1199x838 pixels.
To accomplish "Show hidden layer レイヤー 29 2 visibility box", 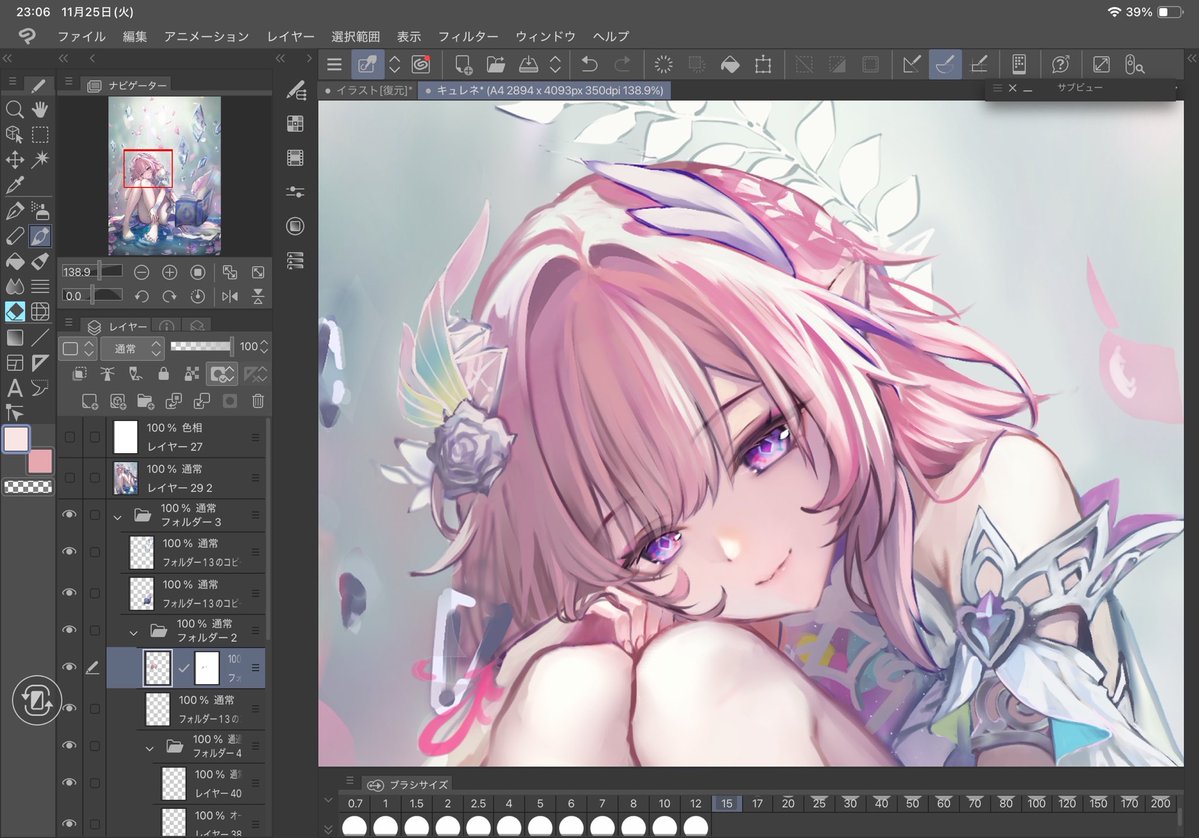I will click(x=70, y=478).
